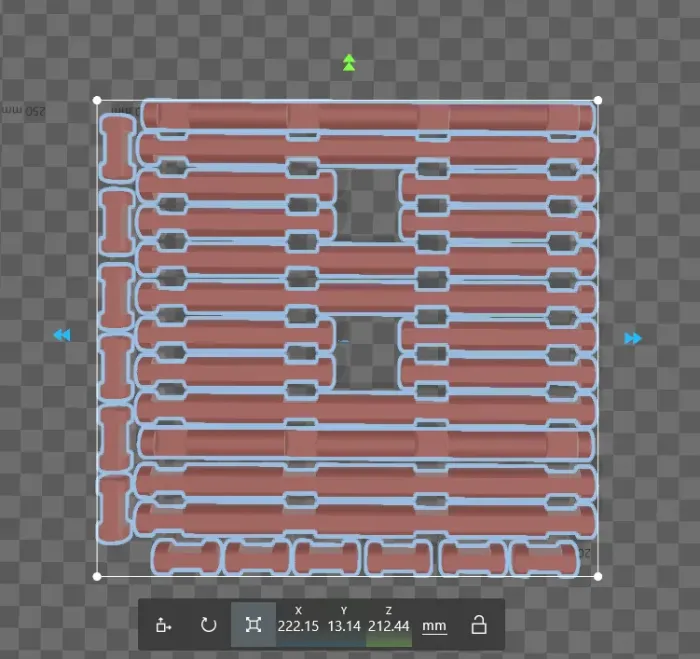Open the mm units selector
Viewport: 700px width, 659px height.
[x=434, y=626]
